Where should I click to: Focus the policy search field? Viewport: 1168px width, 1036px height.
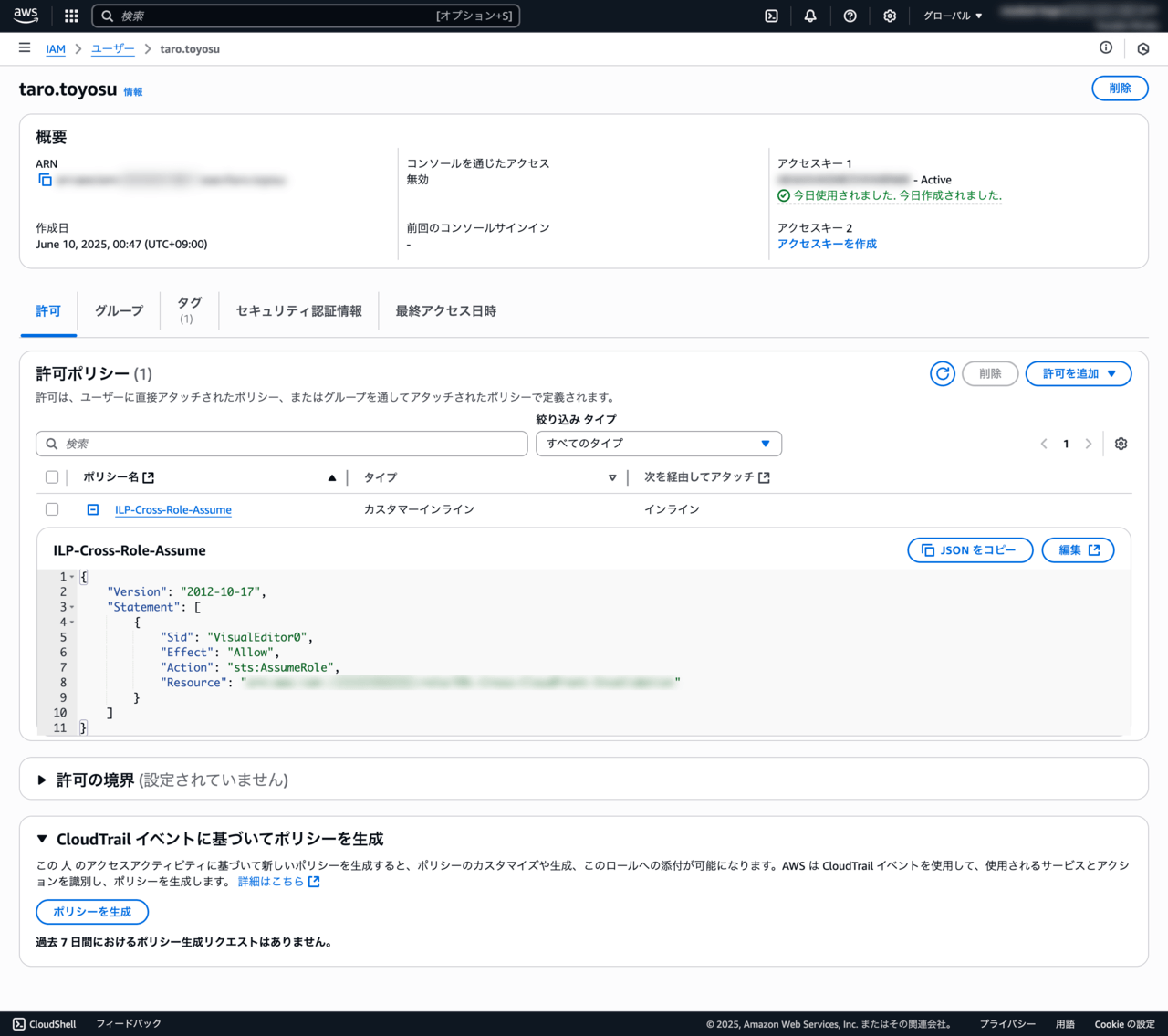coord(282,444)
